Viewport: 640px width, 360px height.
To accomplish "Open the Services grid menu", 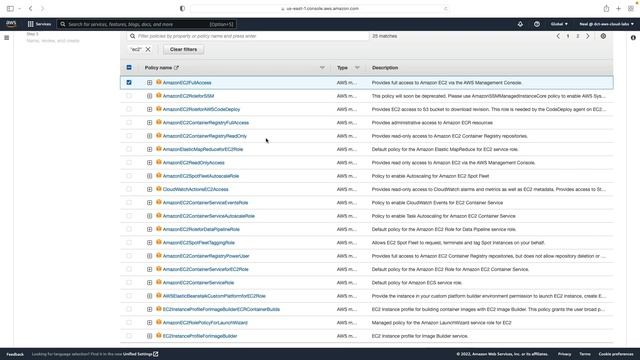I will 31,24.
